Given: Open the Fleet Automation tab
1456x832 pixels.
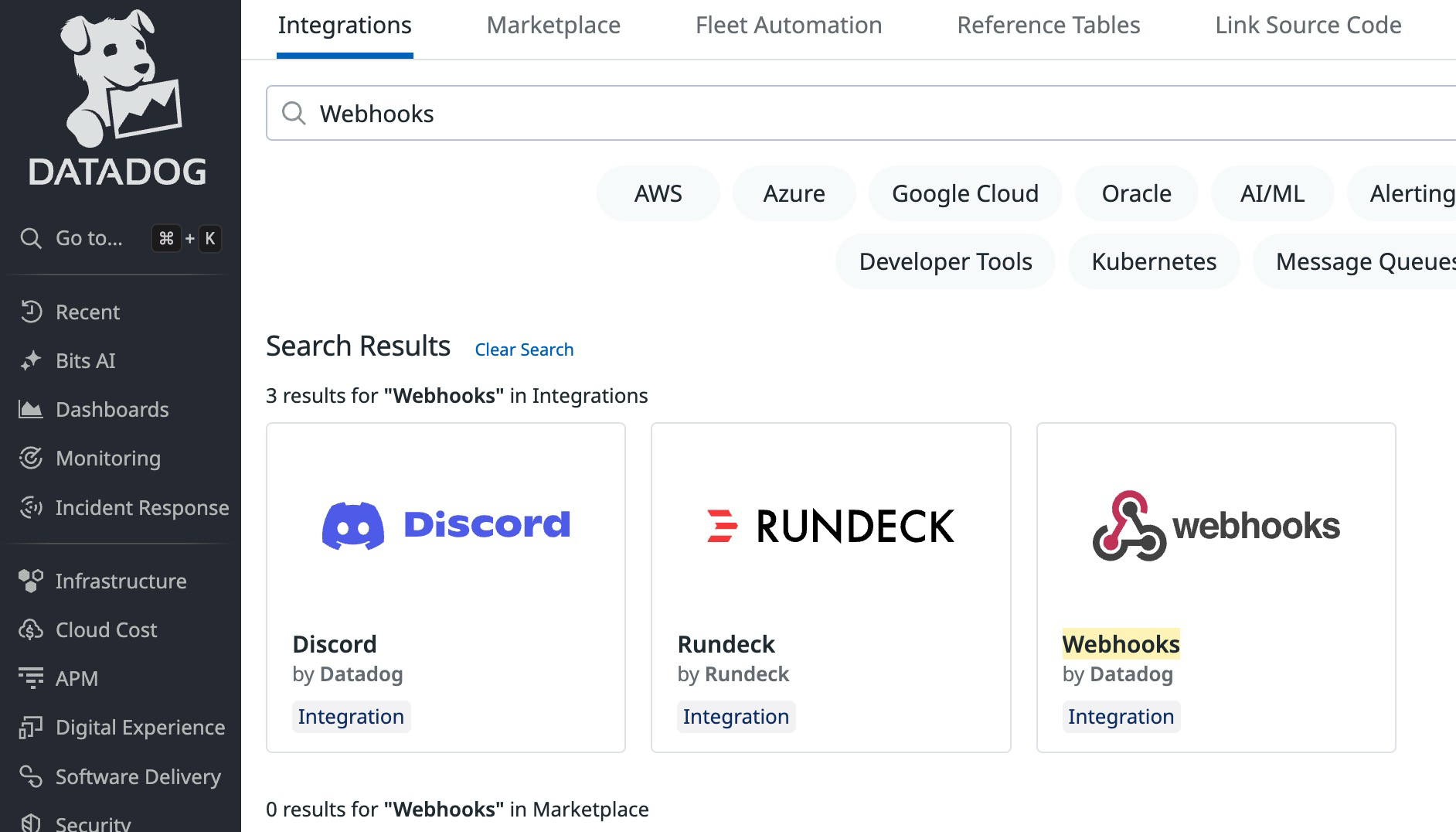Looking at the screenshot, I should click(x=788, y=25).
